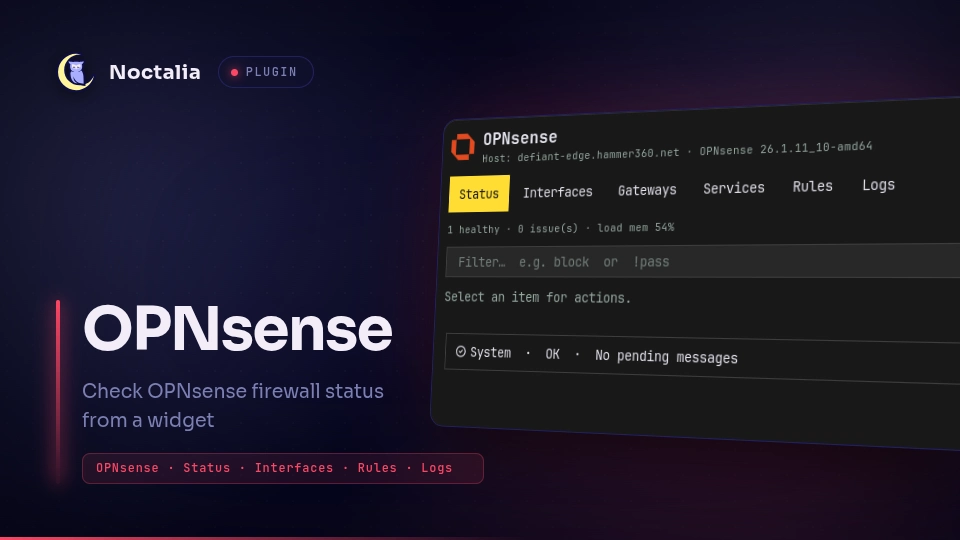
Task: Switch to the Logs tab
Action: pyautogui.click(x=879, y=185)
